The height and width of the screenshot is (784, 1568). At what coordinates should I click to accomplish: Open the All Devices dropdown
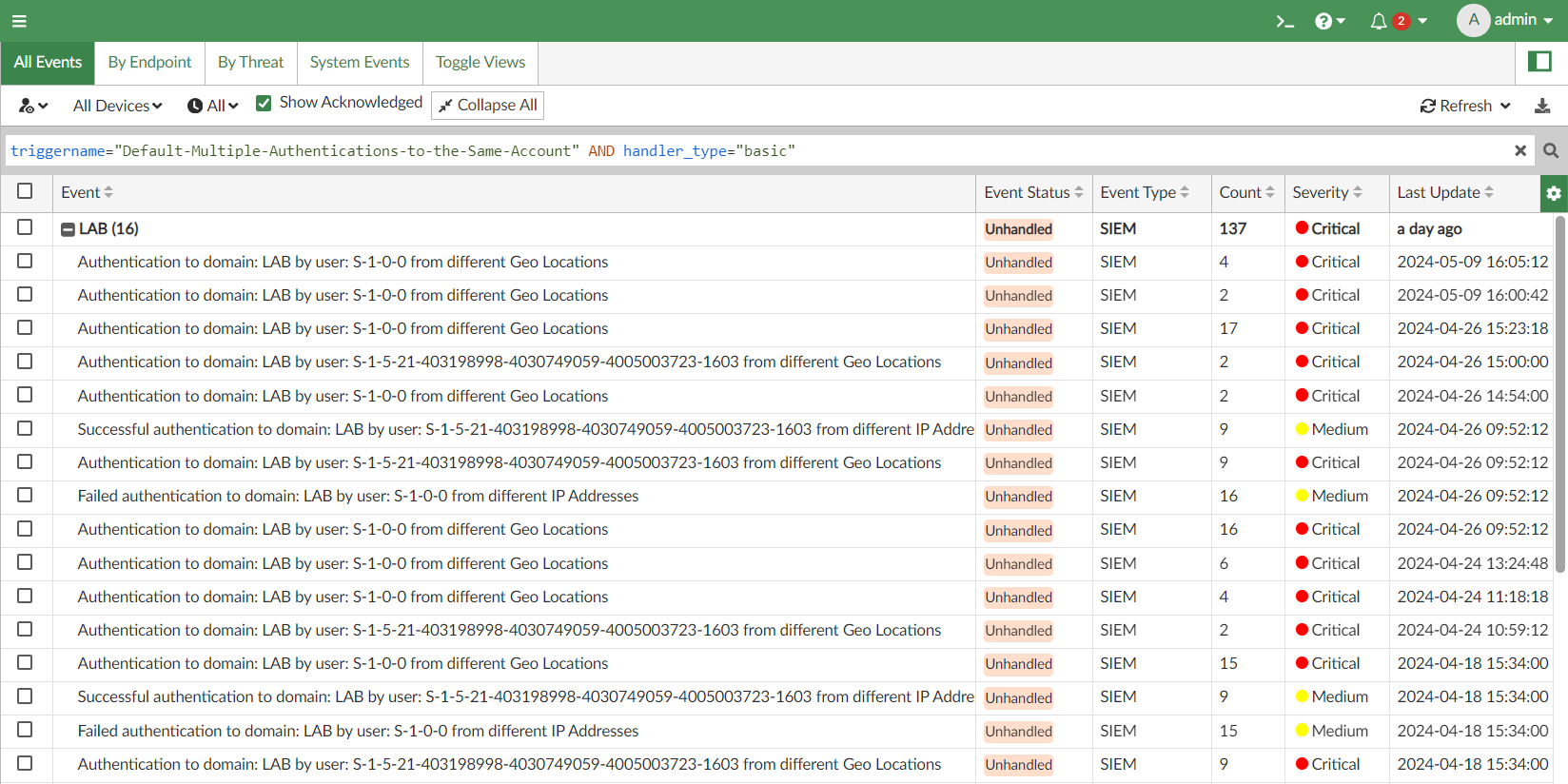pos(117,106)
